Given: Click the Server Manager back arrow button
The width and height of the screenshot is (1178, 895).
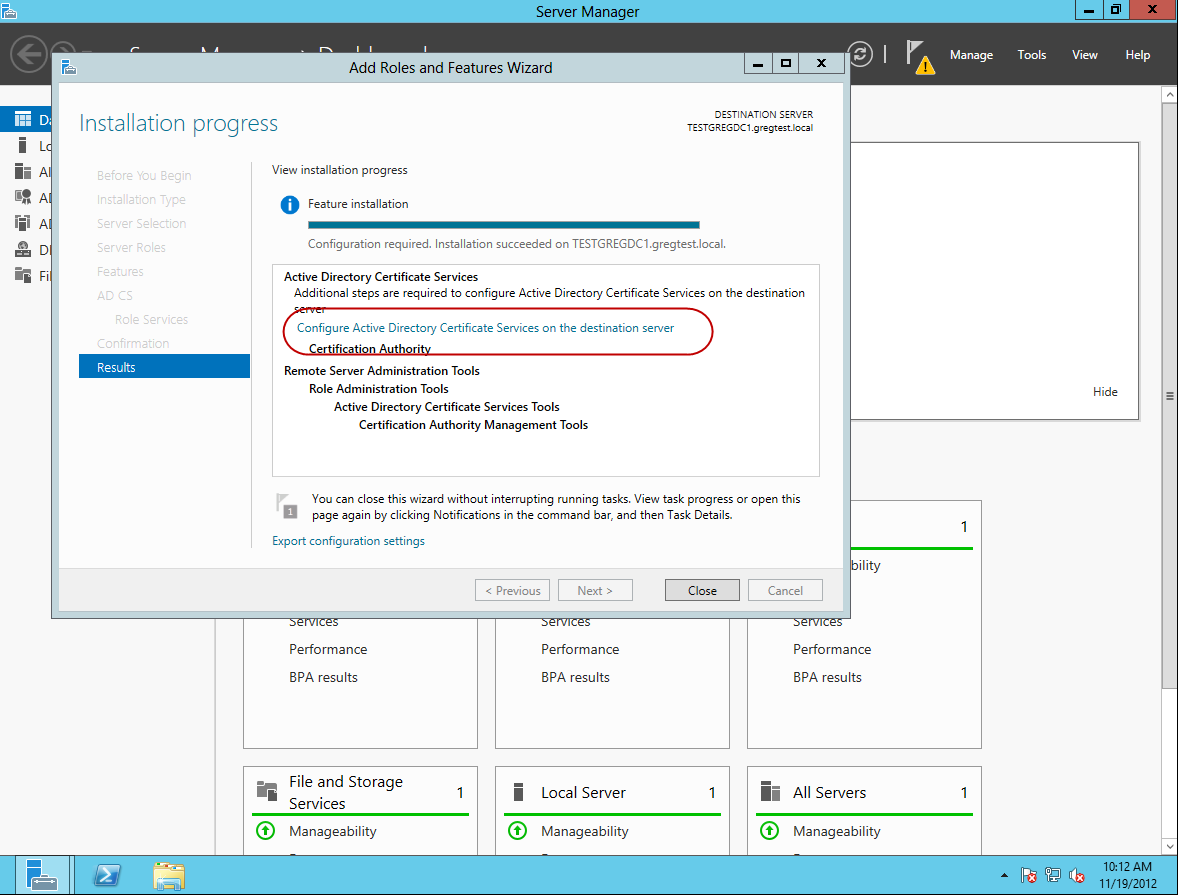Looking at the screenshot, I should pos(29,55).
